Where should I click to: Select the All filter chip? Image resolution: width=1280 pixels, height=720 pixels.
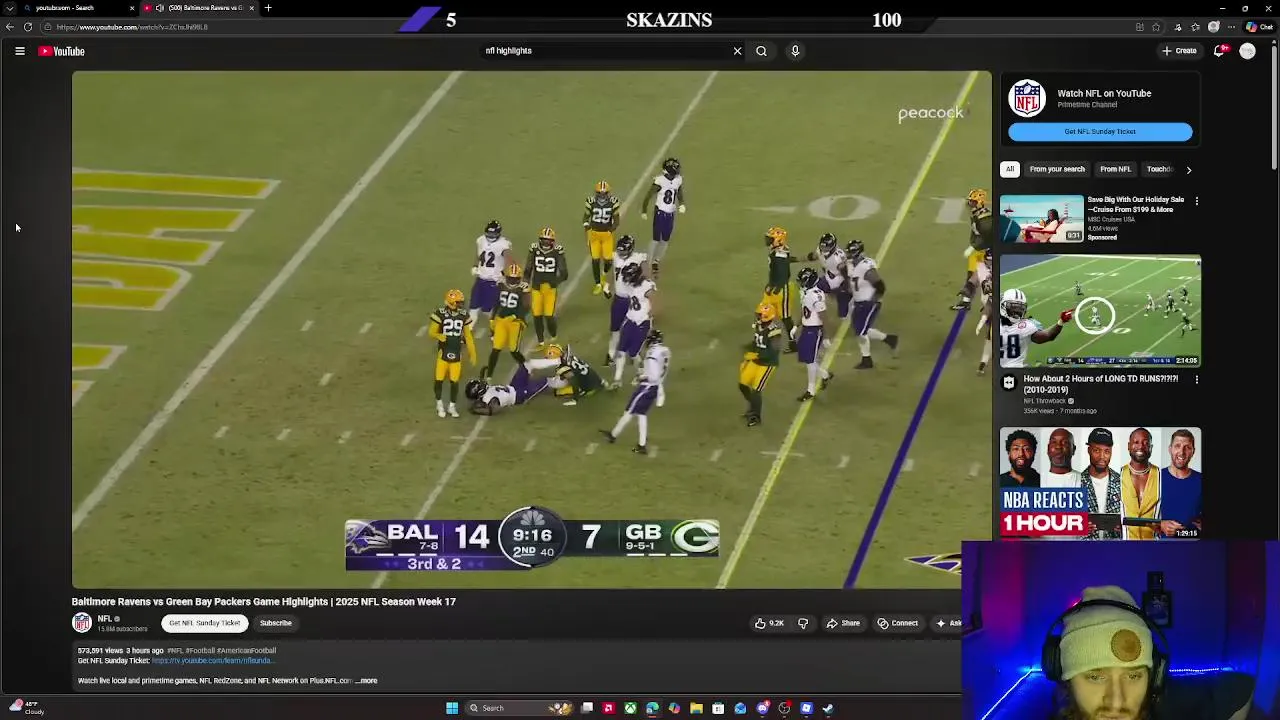[x=1010, y=170]
